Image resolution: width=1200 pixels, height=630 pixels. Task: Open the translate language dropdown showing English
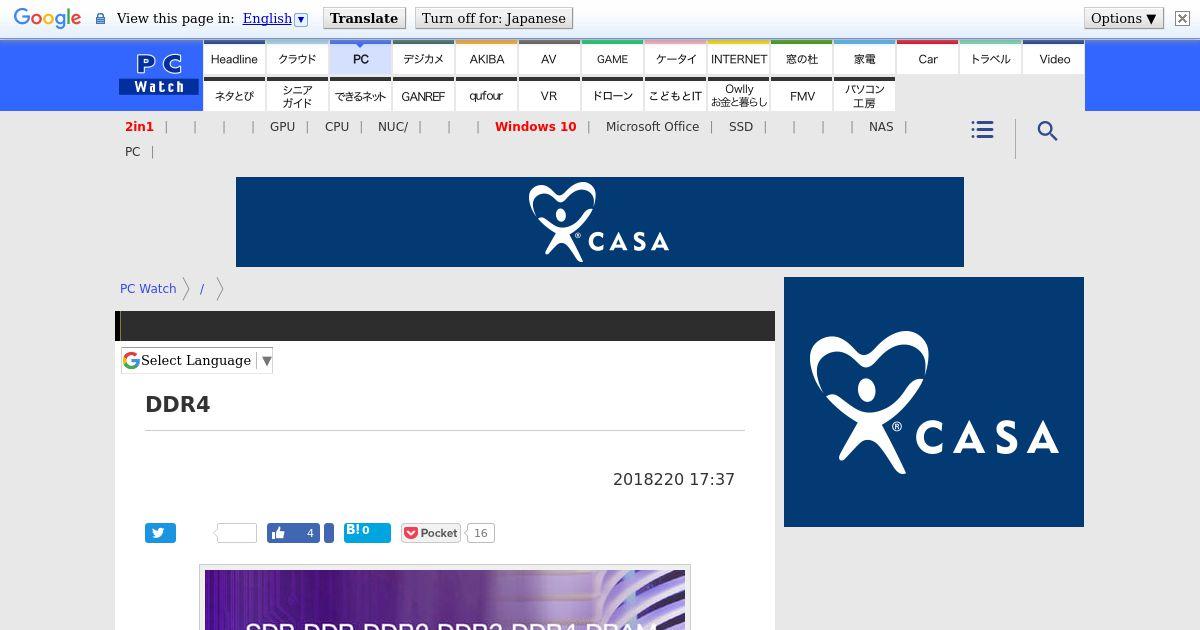click(x=275, y=18)
